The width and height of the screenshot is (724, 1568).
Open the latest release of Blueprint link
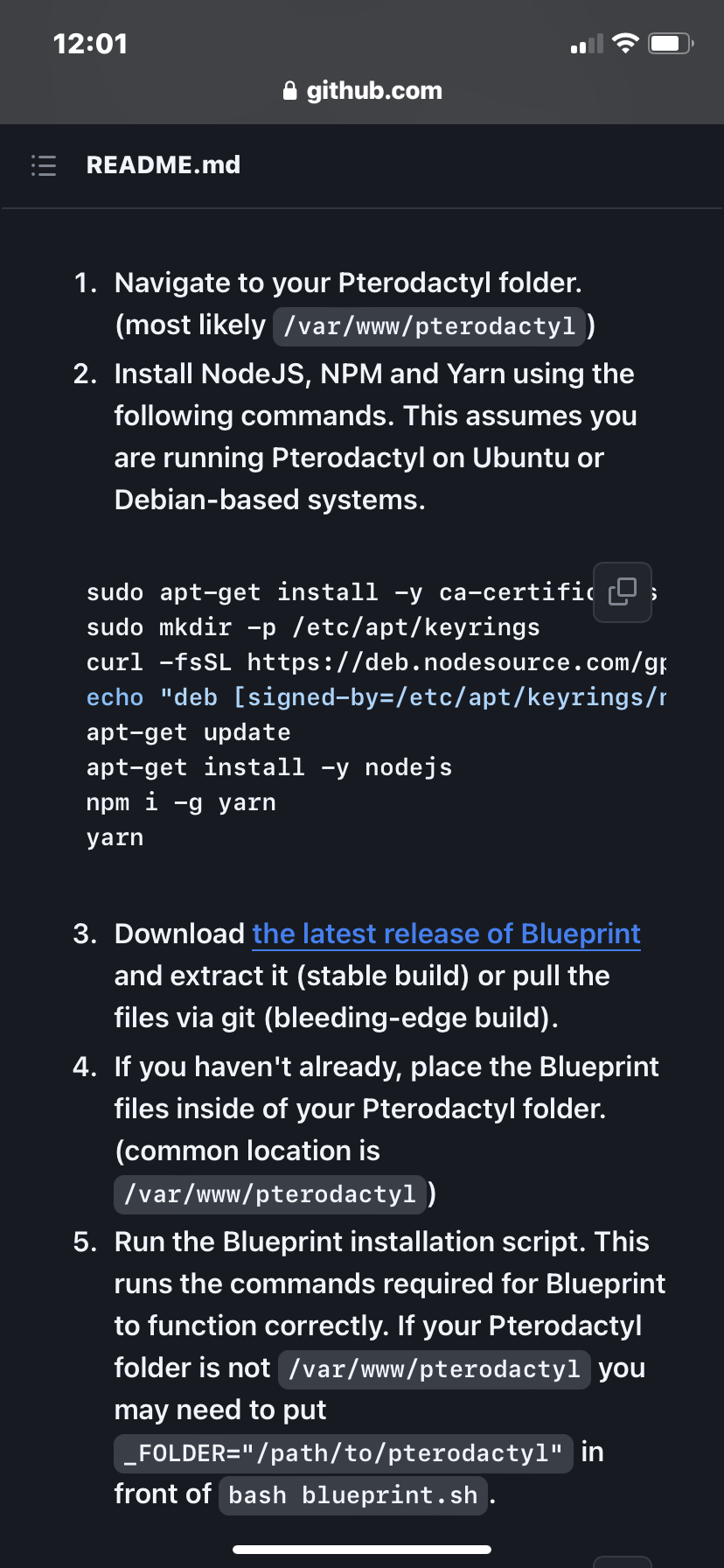(447, 934)
